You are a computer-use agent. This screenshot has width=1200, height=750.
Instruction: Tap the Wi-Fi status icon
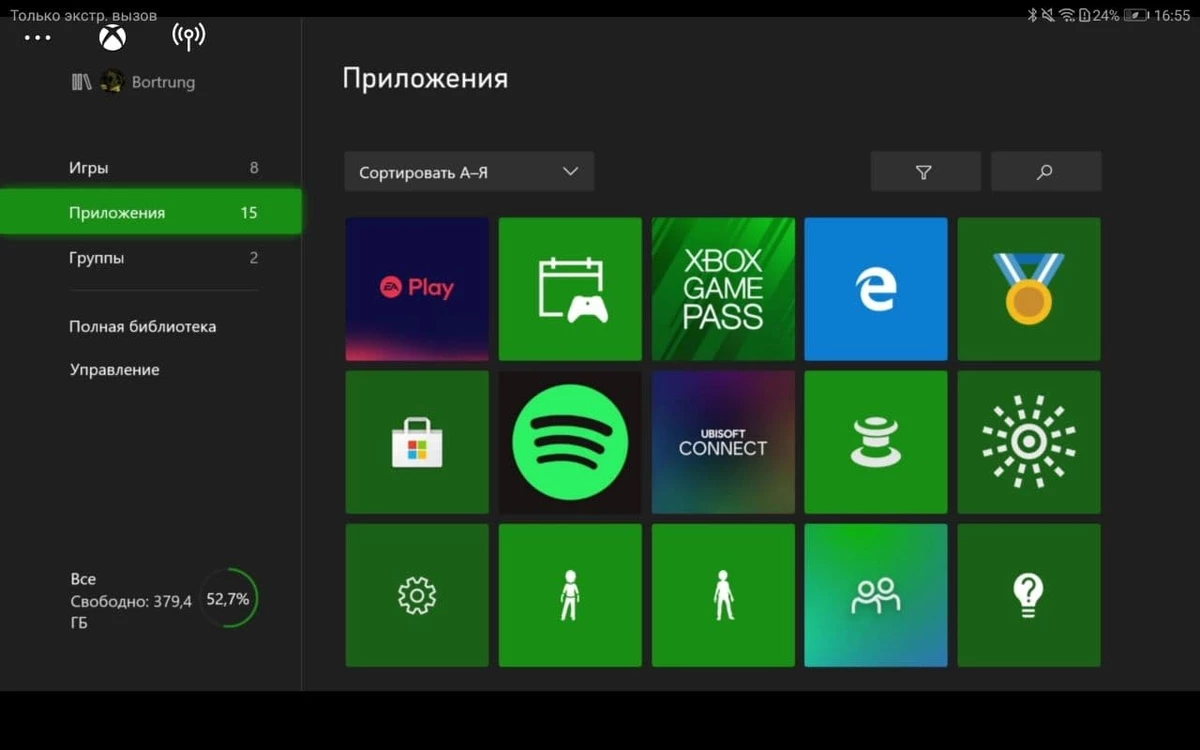tap(1067, 15)
